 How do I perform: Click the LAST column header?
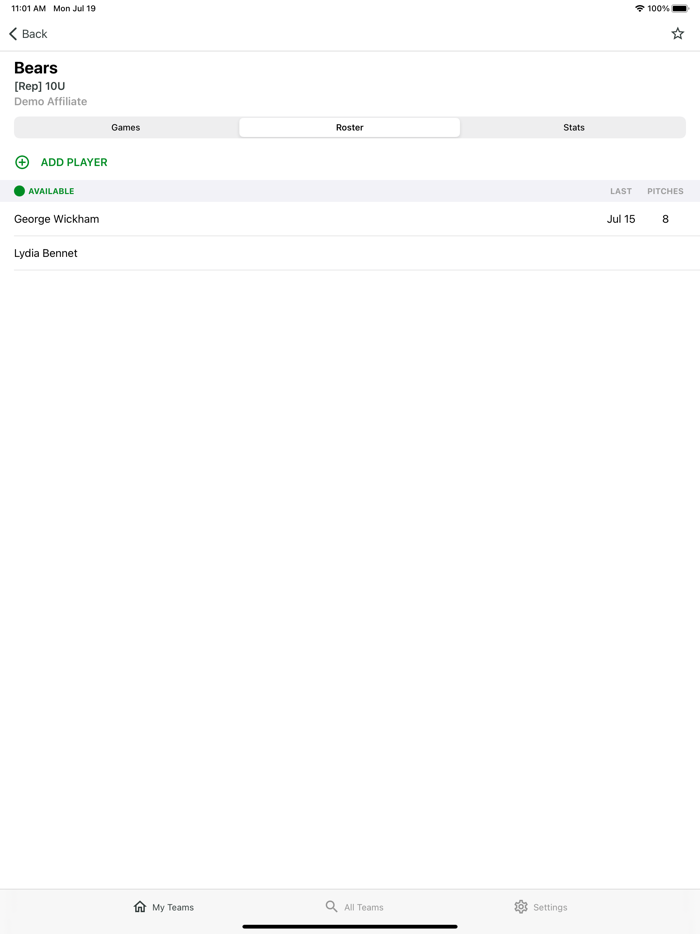(x=621, y=191)
